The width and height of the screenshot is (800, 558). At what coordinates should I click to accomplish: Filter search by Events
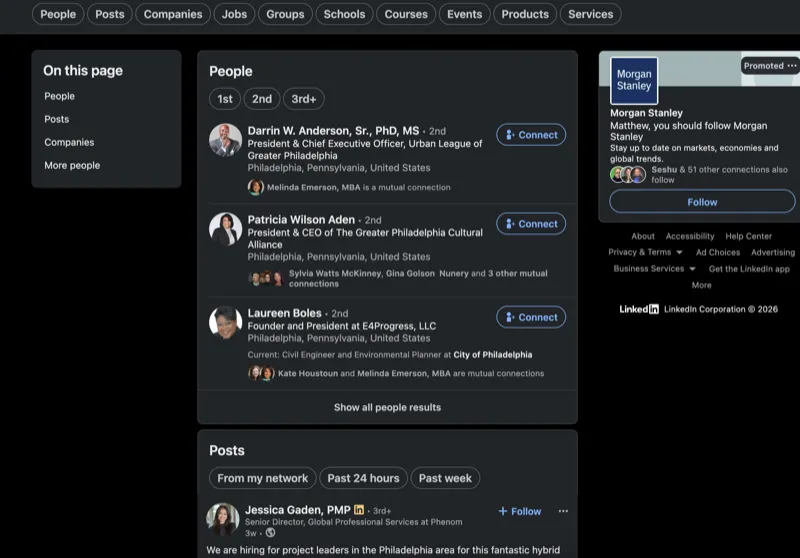[x=465, y=14]
